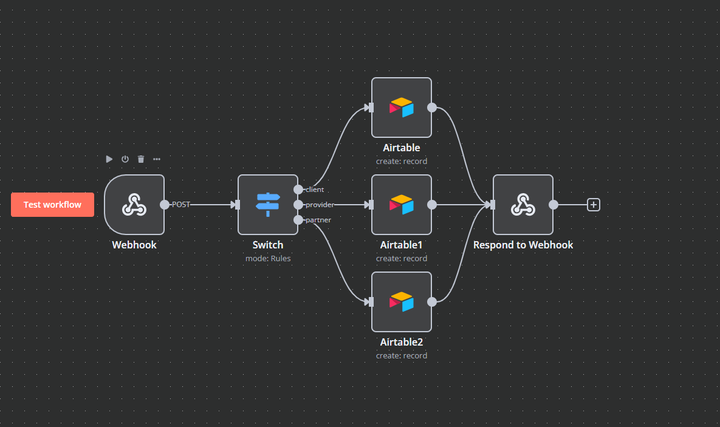
Task: Click the Switch partner output connector
Action: pyautogui.click(x=298, y=220)
